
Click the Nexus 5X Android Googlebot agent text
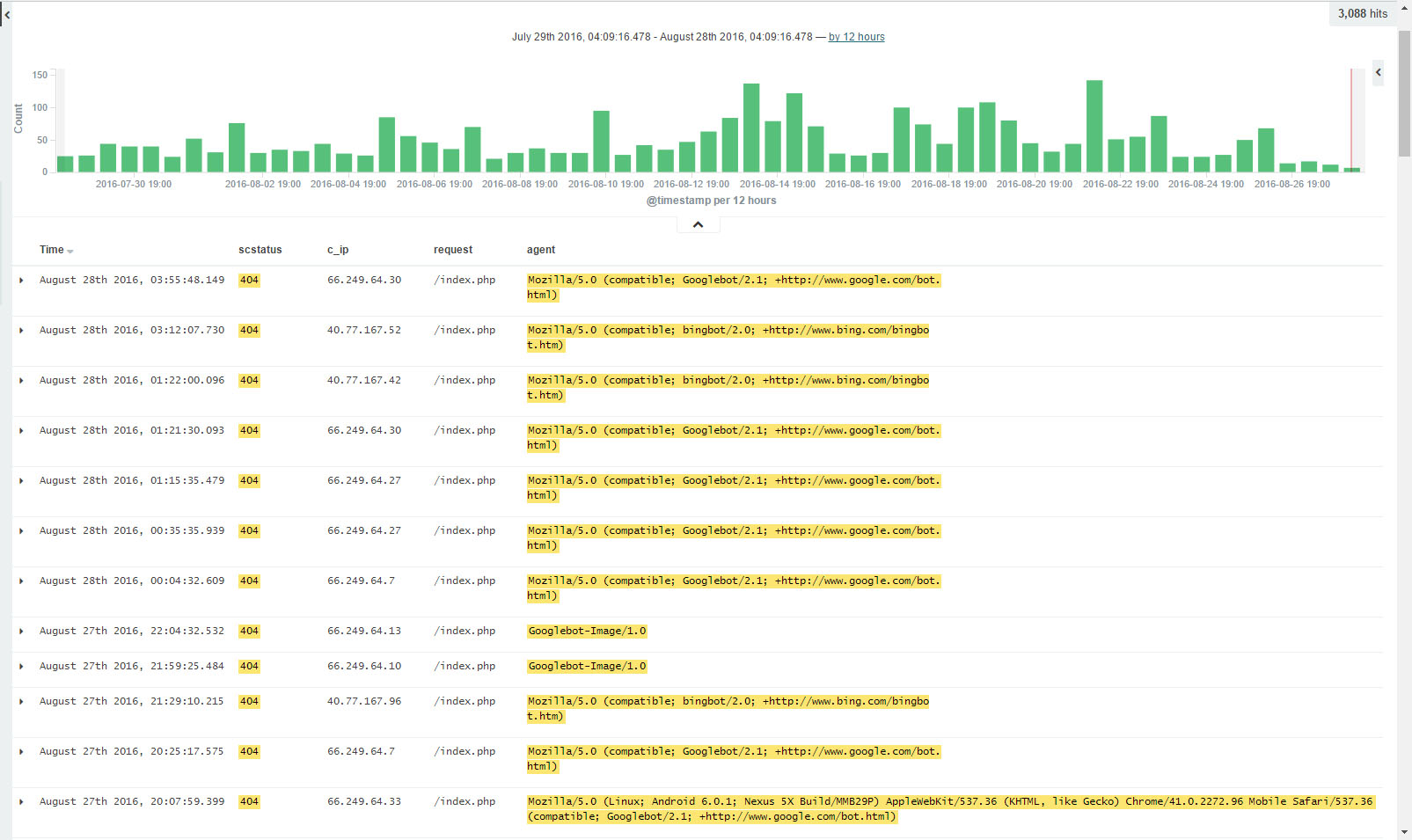click(950, 809)
